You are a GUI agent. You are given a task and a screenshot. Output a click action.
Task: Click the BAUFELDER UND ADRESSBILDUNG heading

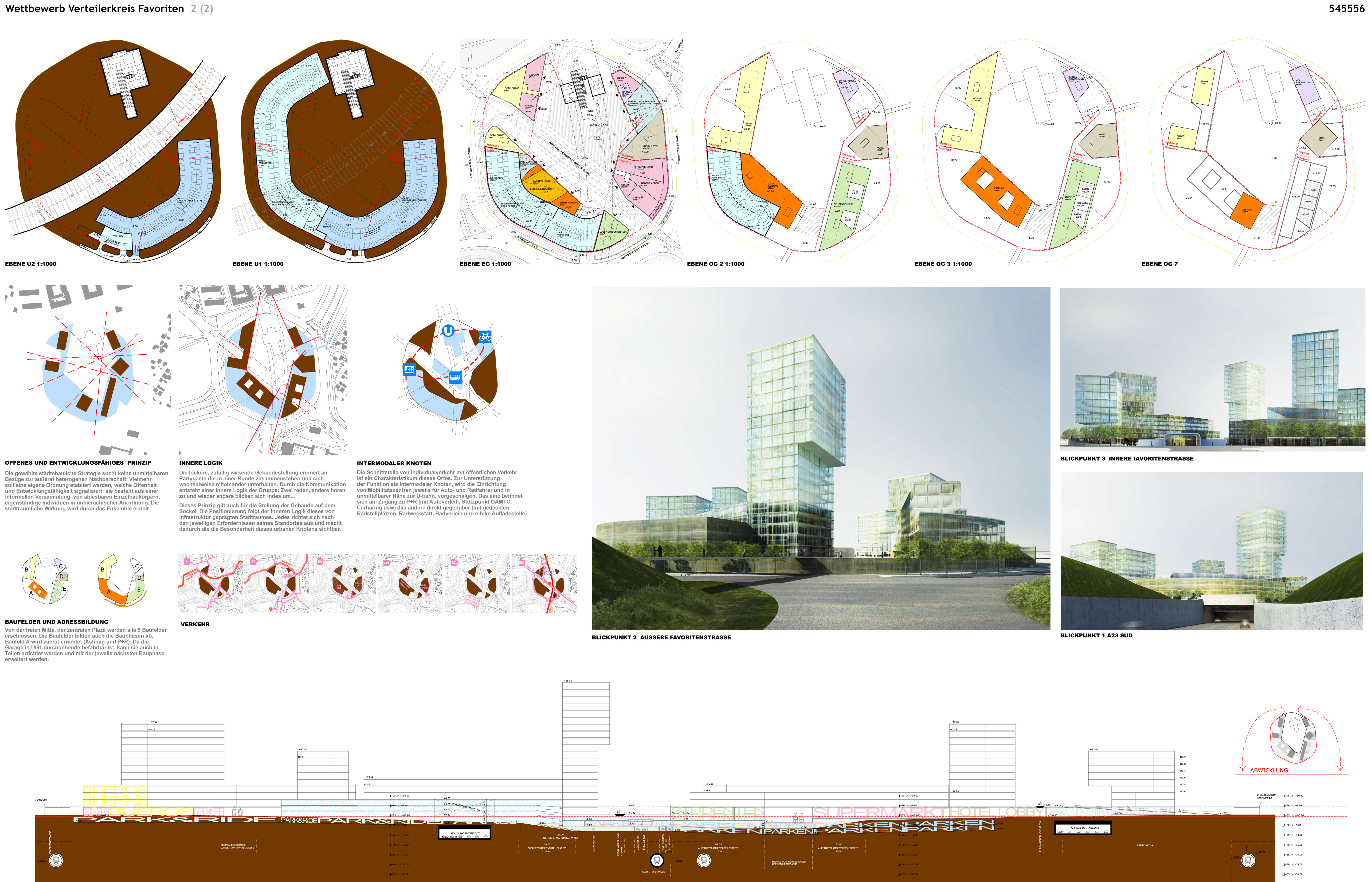coord(57,622)
